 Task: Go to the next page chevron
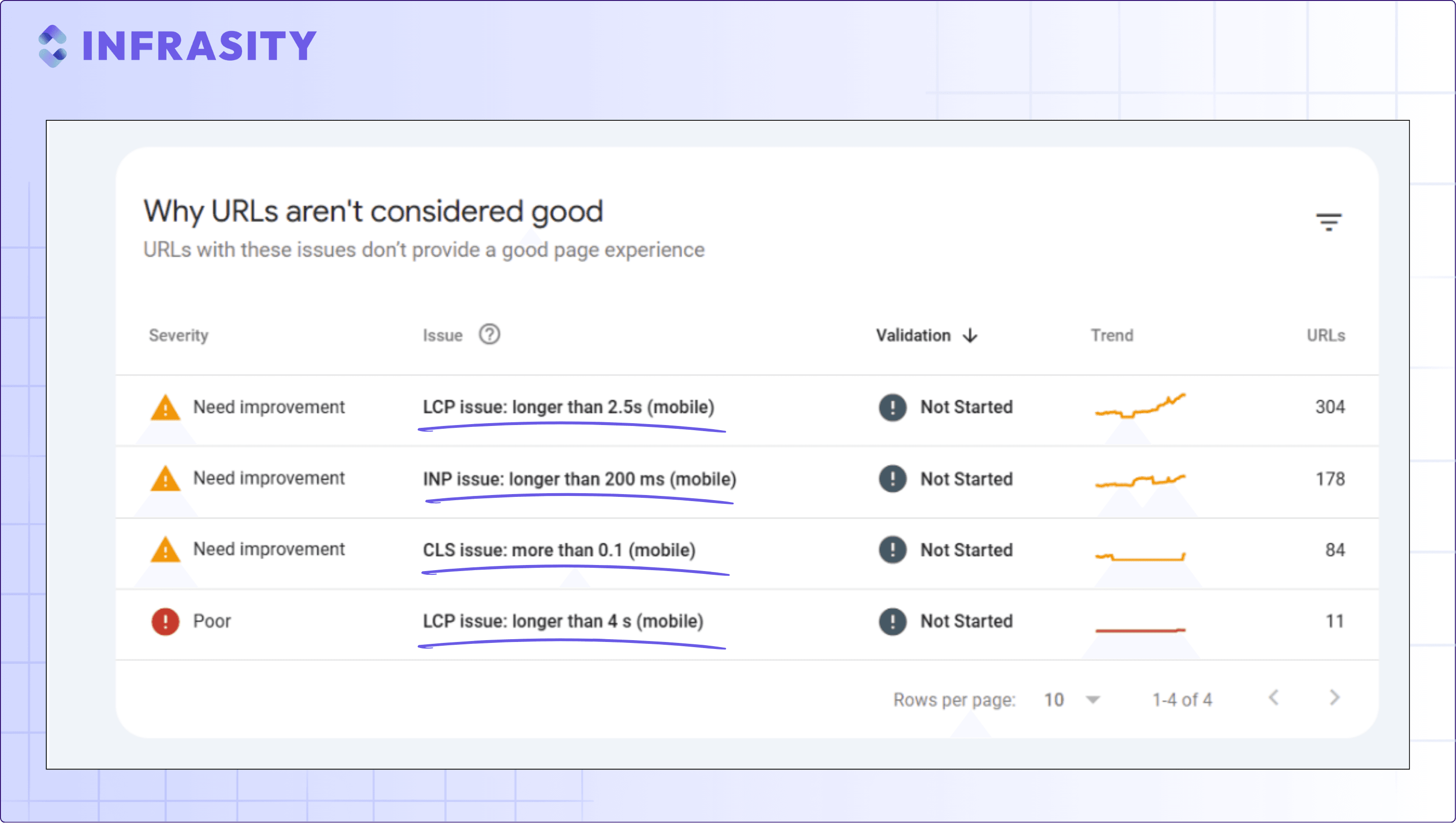[1334, 698]
